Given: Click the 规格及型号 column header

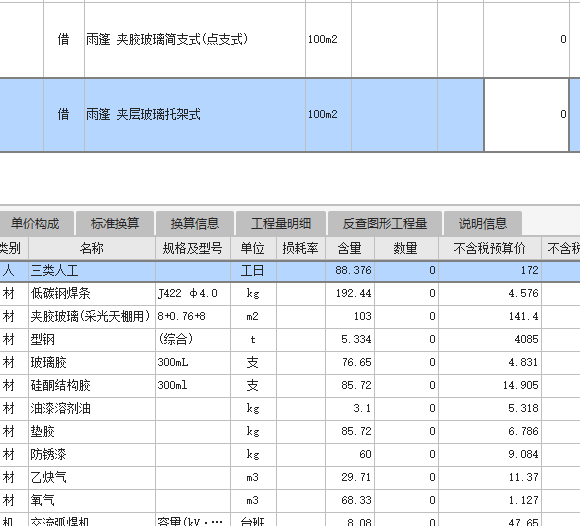Looking at the screenshot, I should 193,248.
